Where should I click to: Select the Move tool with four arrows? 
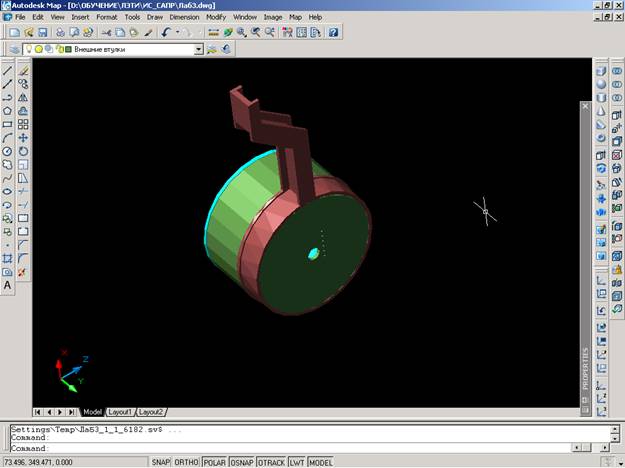point(23,138)
